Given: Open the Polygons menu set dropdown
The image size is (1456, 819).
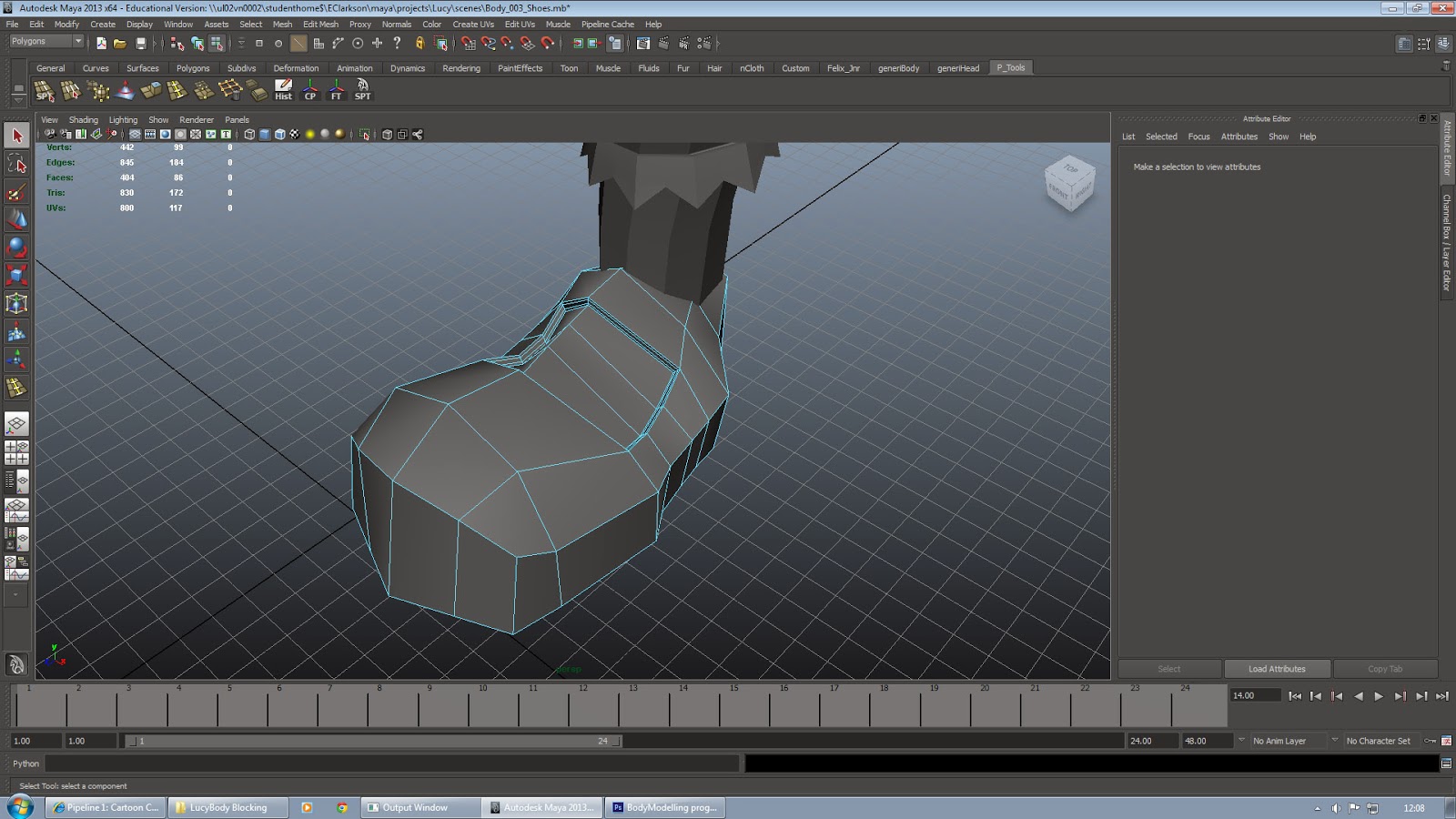Looking at the screenshot, I should pos(46,42).
